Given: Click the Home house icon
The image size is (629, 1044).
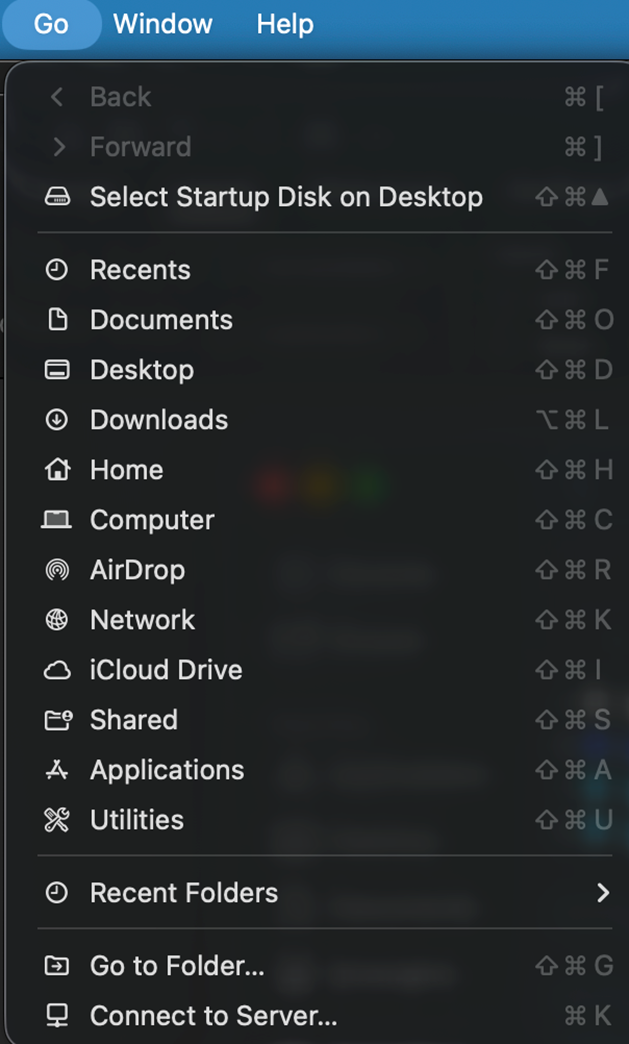Looking at the screenshot, I should (57, 470).
